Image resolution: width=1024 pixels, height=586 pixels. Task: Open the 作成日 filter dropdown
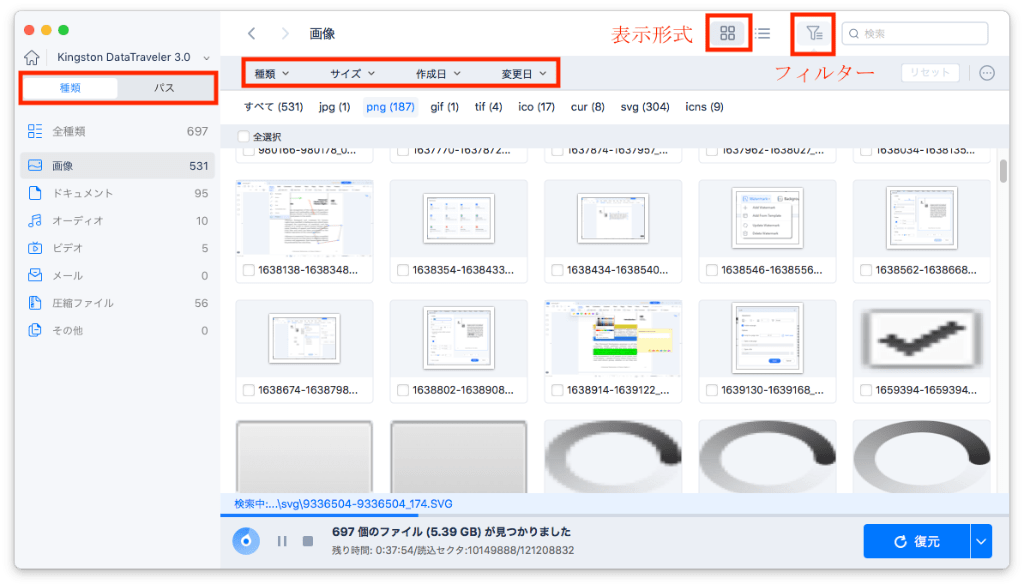click(438, 74)
